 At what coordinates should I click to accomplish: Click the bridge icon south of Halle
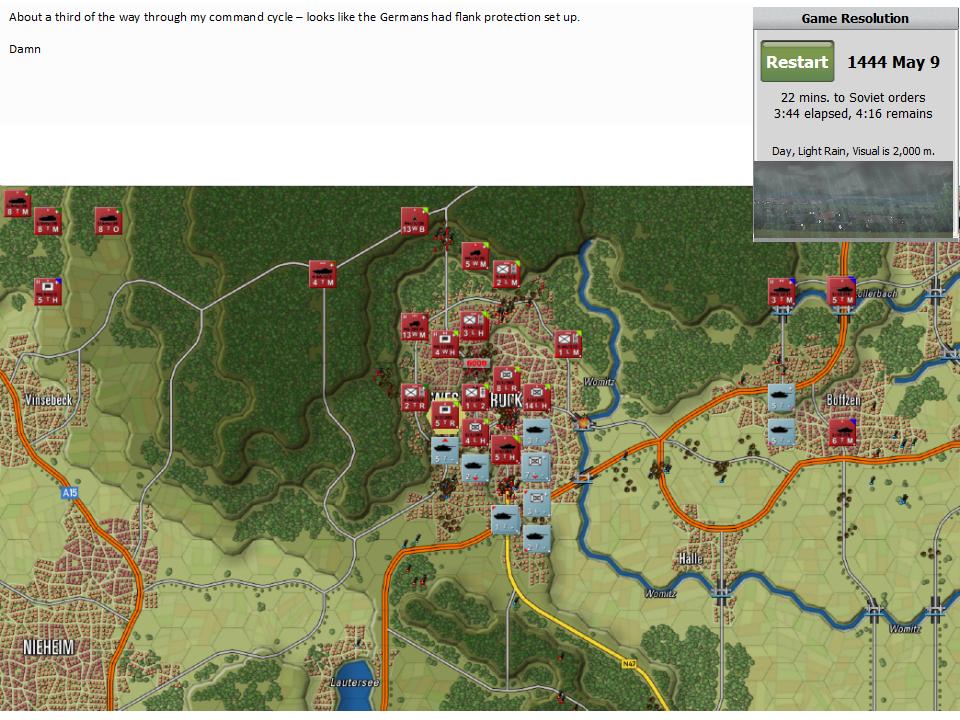(722, 591)
